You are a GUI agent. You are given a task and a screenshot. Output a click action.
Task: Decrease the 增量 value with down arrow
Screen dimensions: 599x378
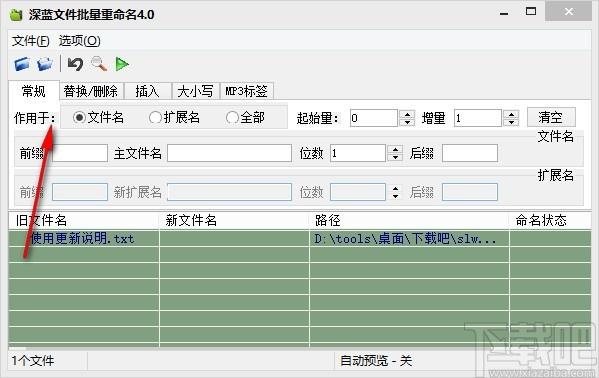coord(511,122)
